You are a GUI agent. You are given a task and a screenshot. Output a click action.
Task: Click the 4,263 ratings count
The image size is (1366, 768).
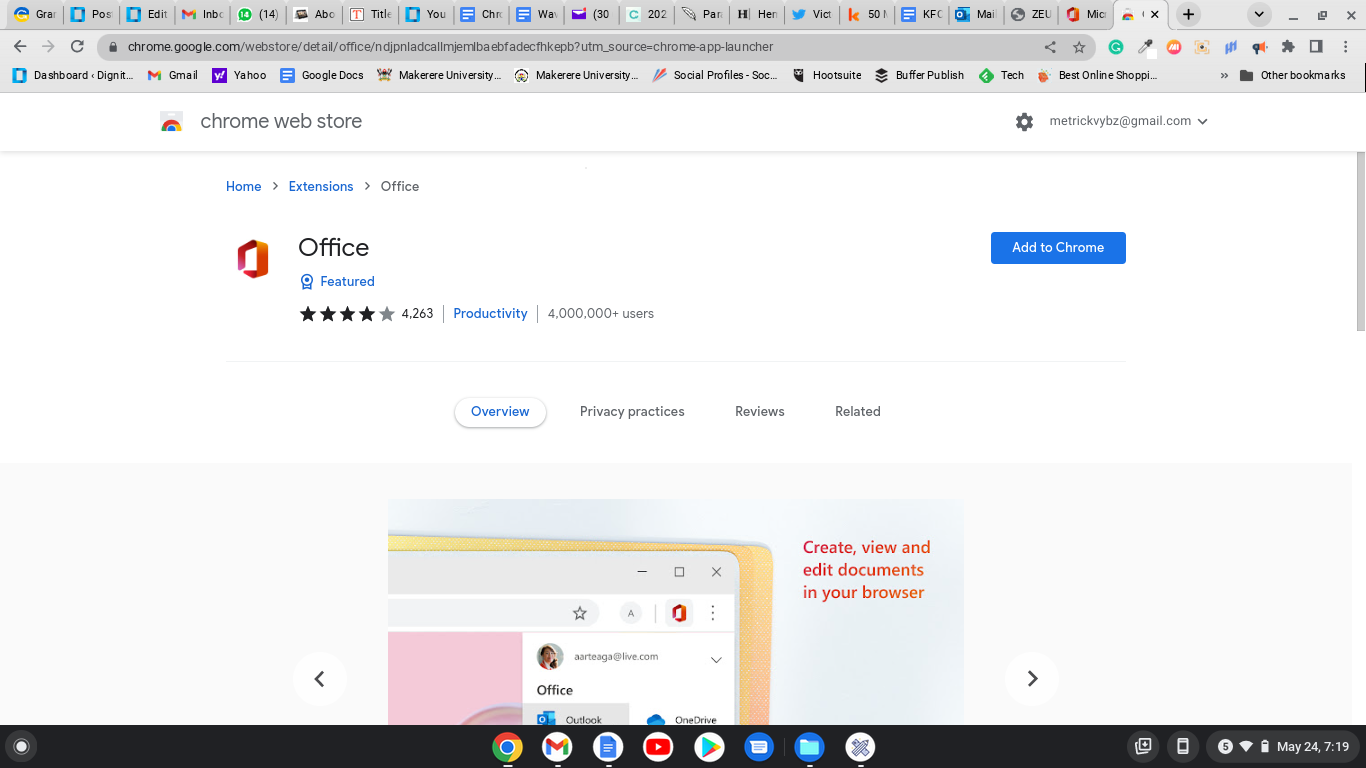[x=417, y=314]
